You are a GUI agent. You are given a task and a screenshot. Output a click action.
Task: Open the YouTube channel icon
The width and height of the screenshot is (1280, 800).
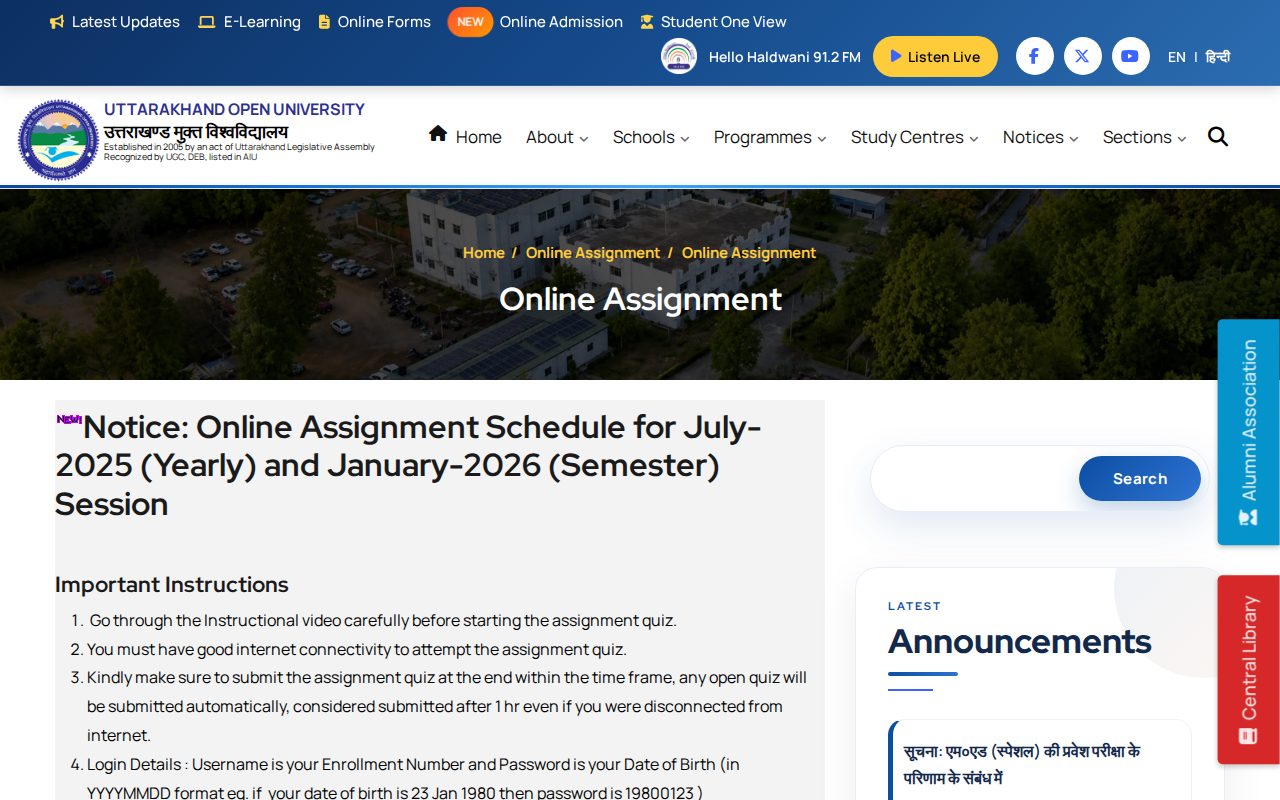[x=1130, y=56]
